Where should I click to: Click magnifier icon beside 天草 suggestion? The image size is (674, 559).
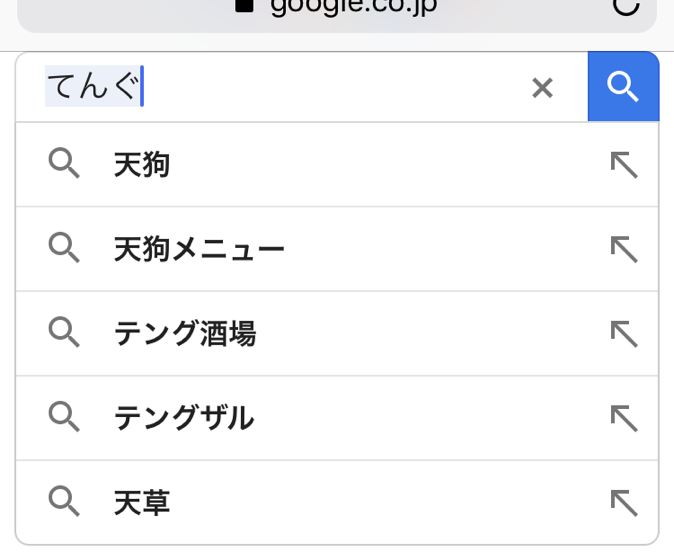coord(64,501)
